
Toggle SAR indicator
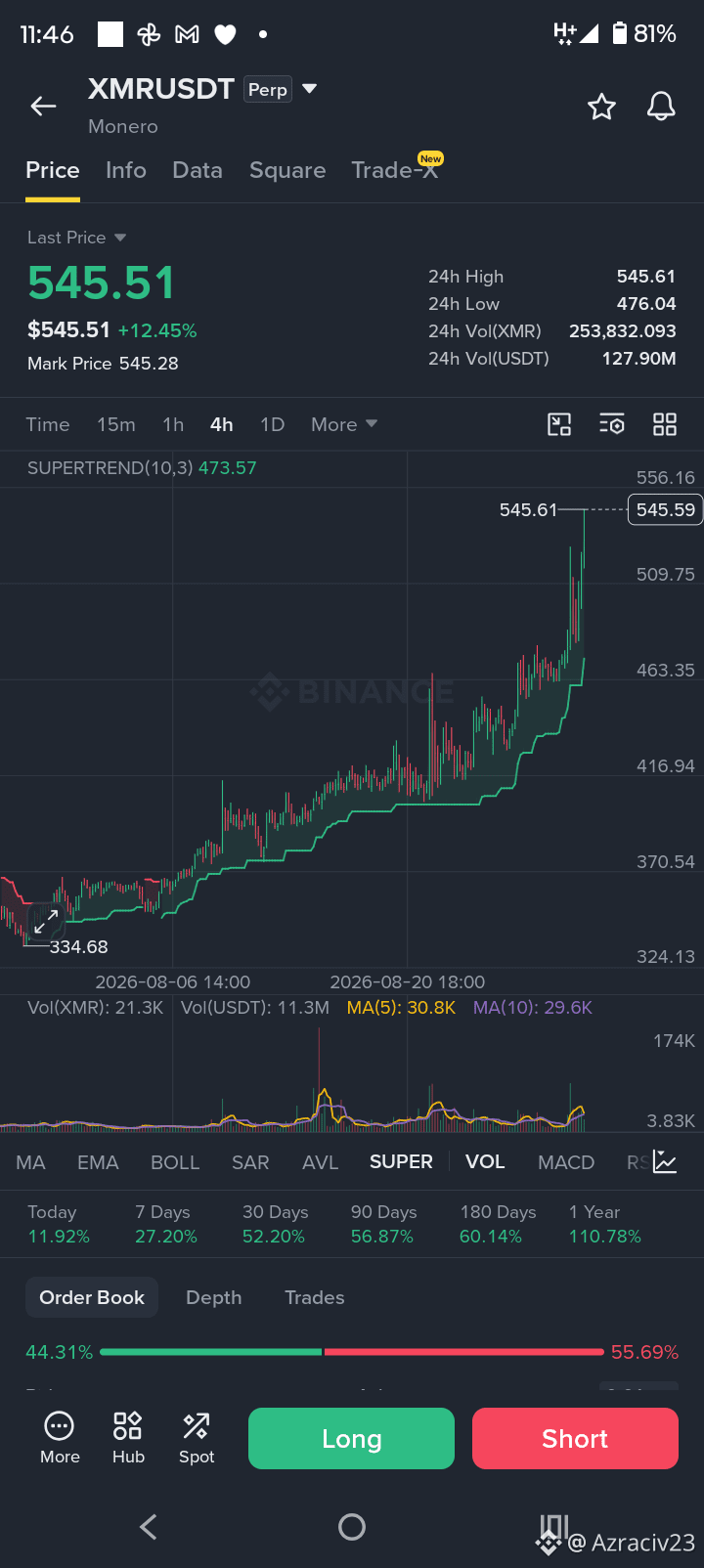tap(250, 1162)
